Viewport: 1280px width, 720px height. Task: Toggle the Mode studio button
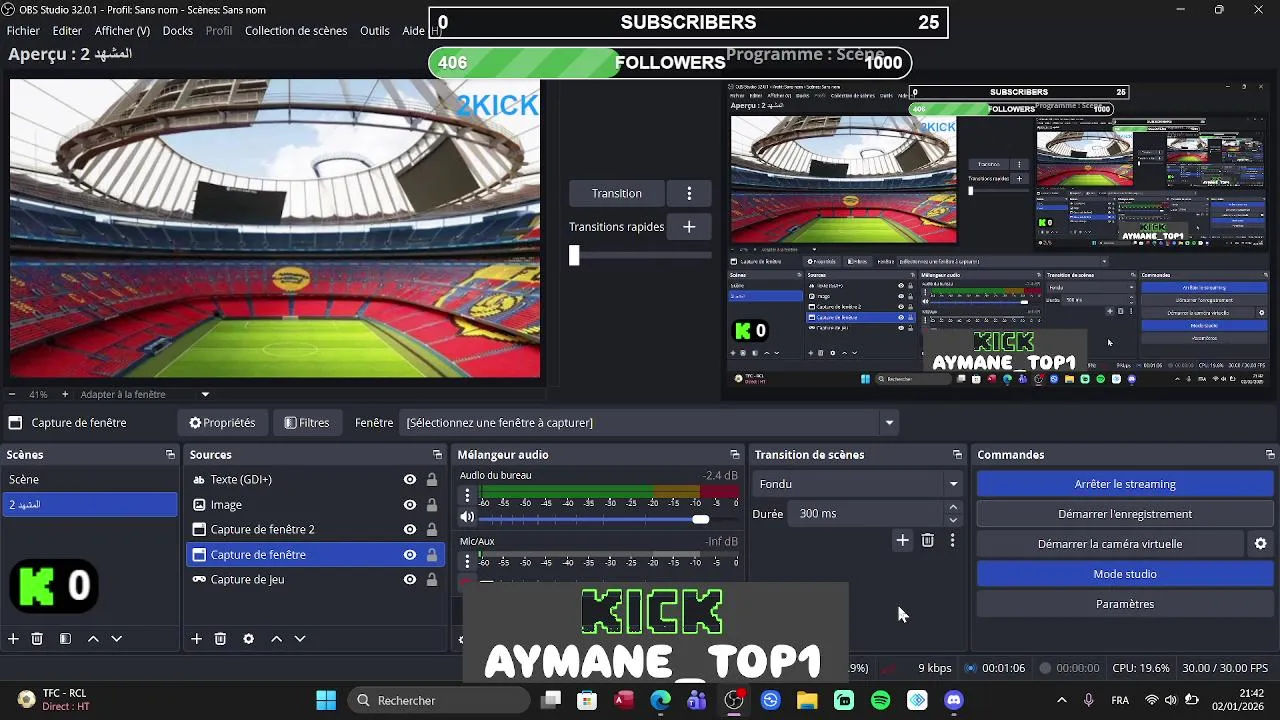1125,574
